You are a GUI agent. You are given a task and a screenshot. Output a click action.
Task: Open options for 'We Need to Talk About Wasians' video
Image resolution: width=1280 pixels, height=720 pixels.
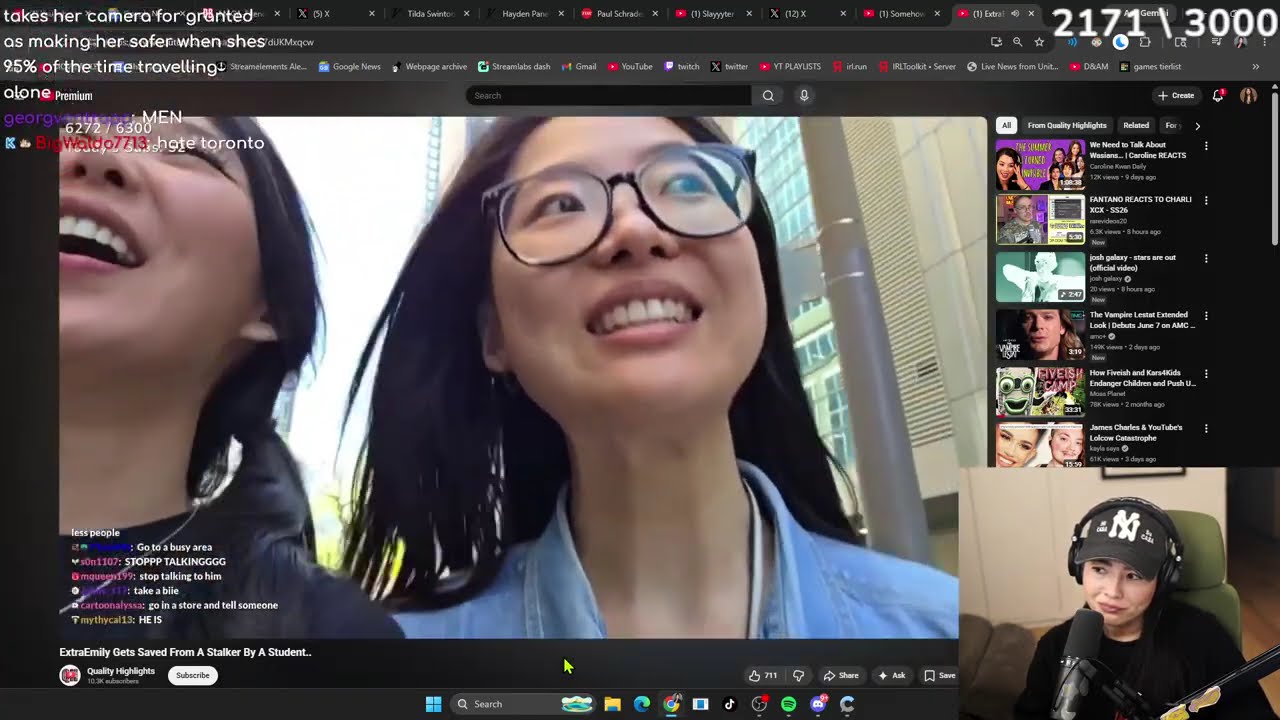click(x=1206, y=146)
